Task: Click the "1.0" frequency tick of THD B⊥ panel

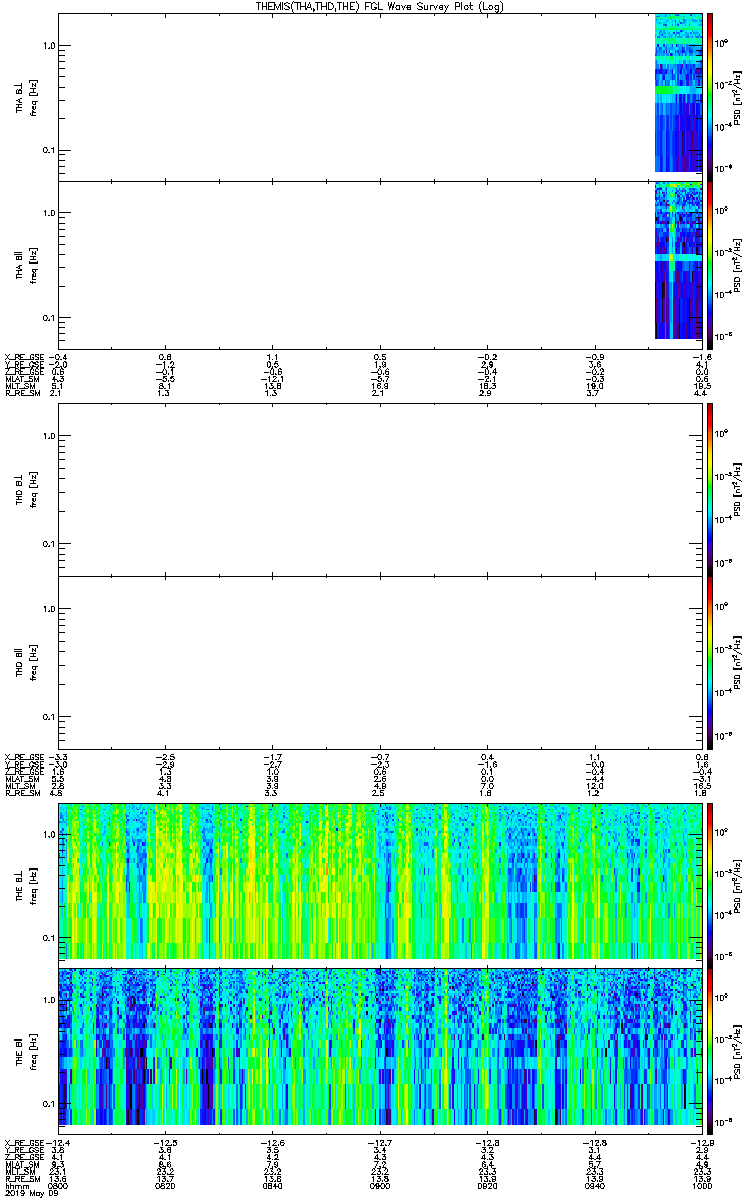Action: pos(47,436)
